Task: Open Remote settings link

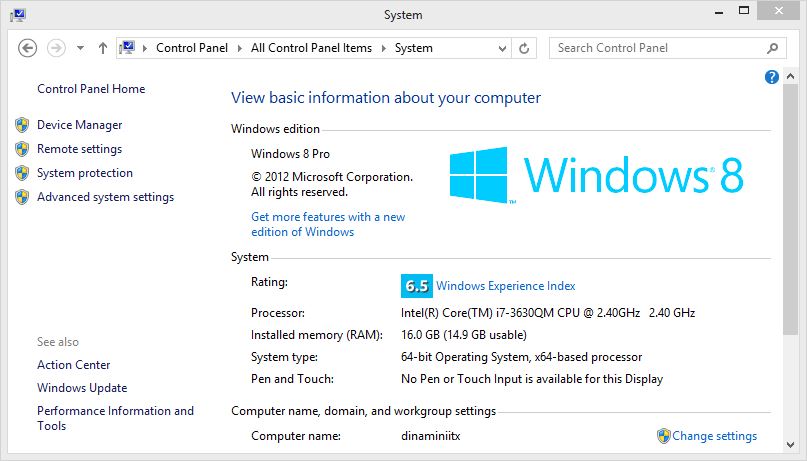Action: tap(79, 149)
